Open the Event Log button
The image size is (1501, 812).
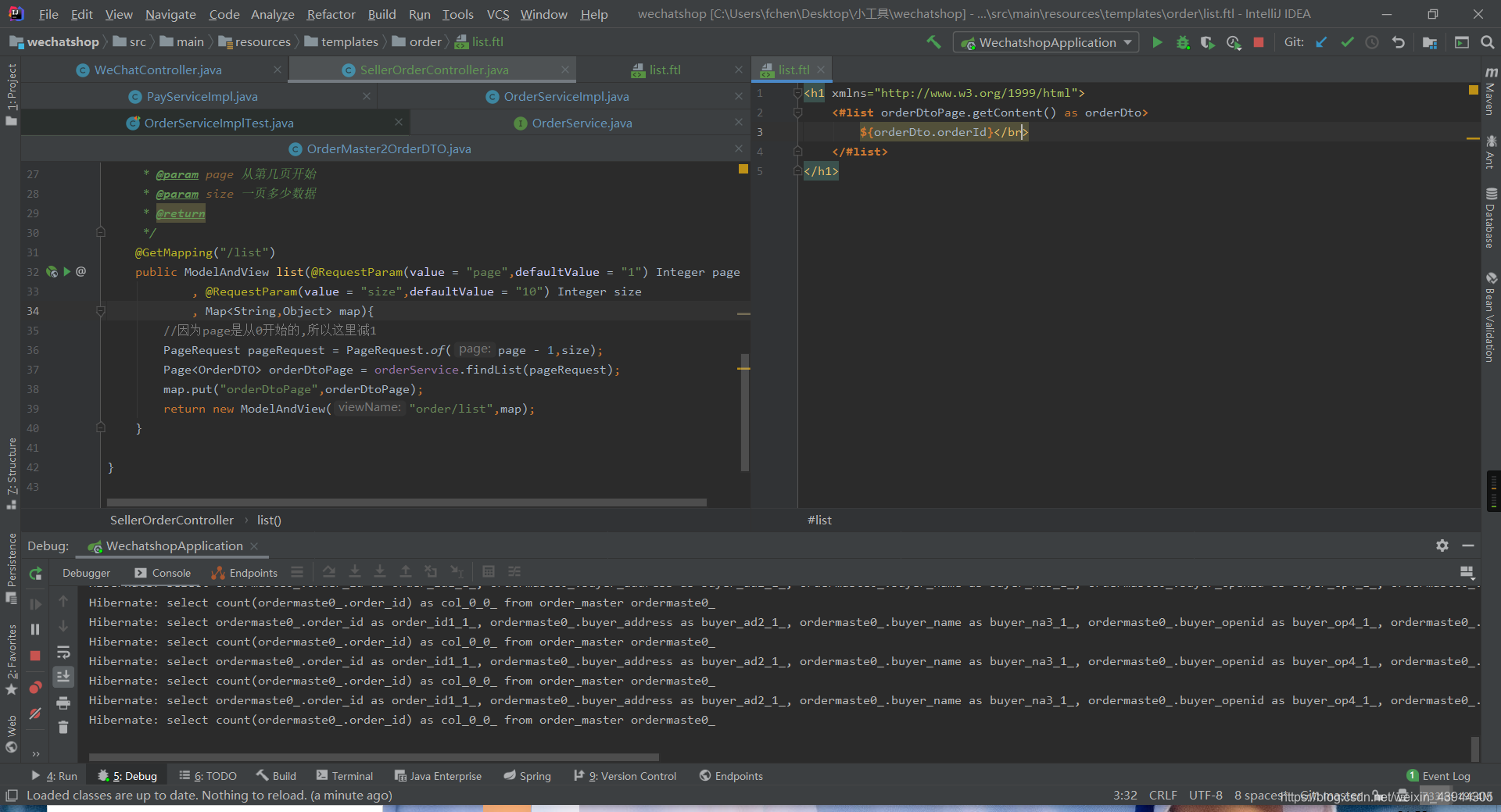point(1438,776)
